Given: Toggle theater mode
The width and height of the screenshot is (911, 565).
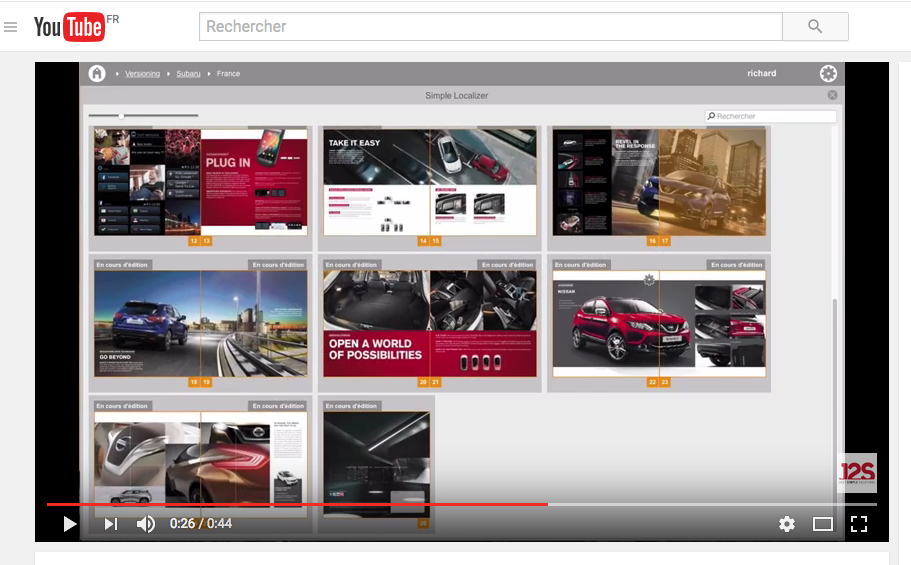Looking at the screenshot, I should (x=823, y=524).
